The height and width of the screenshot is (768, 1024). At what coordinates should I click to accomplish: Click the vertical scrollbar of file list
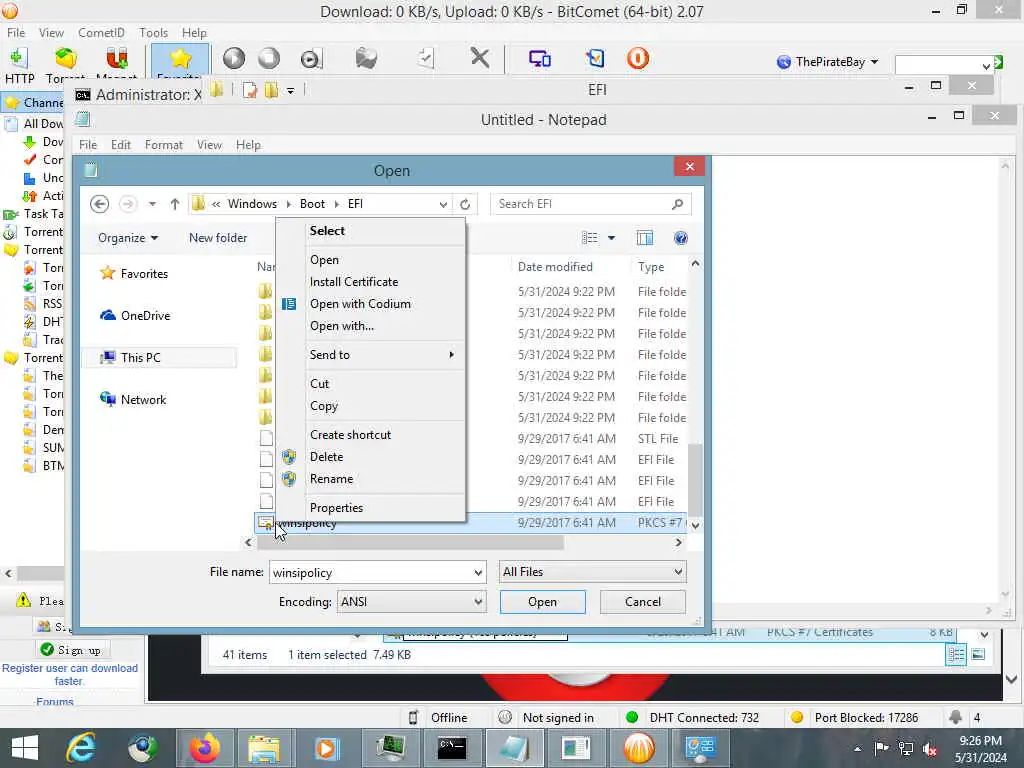point(695,479)
